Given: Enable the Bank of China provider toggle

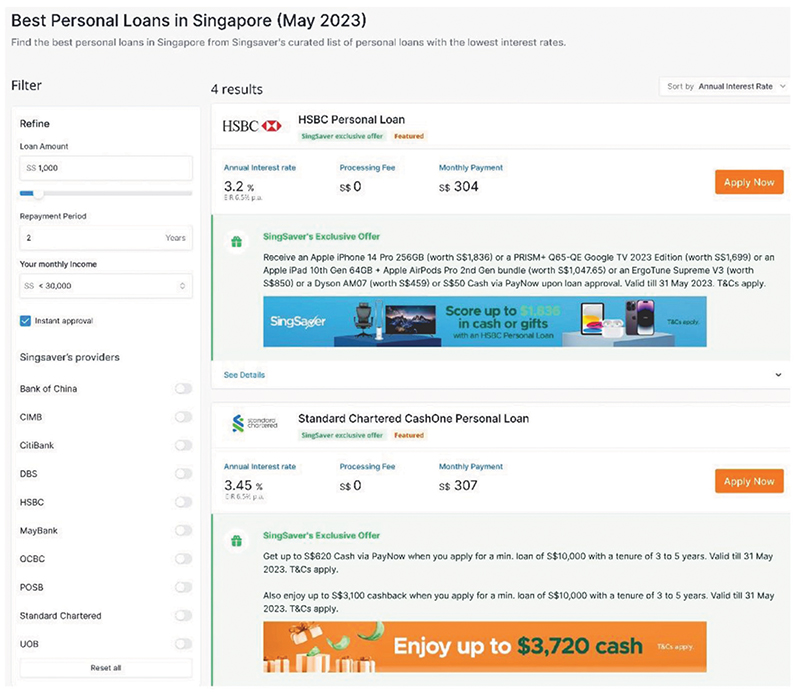Looking at the screenshot, I should pos(183,389).
